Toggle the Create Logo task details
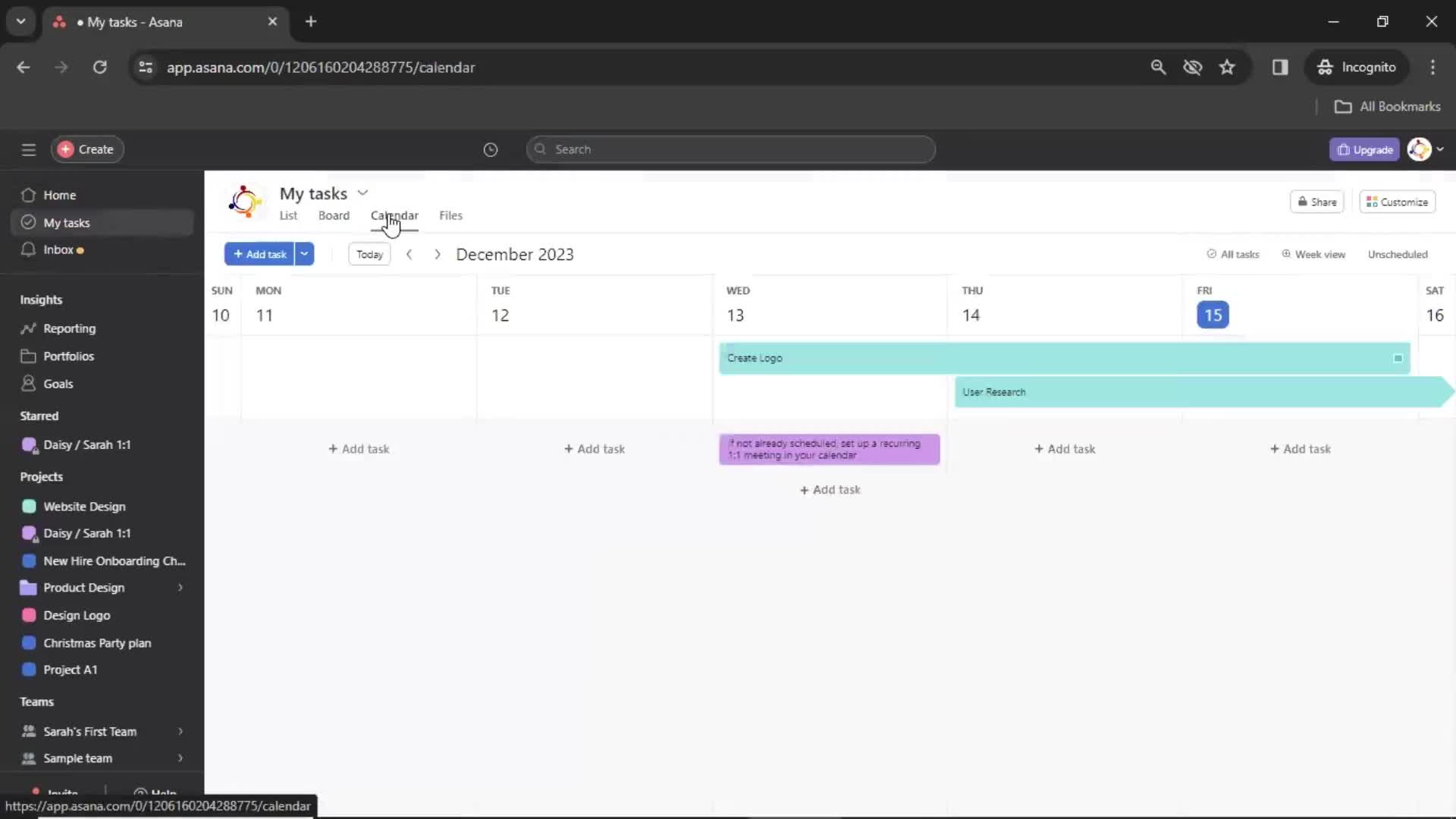Screen dimensions: 1456x819 [1396, 358]
